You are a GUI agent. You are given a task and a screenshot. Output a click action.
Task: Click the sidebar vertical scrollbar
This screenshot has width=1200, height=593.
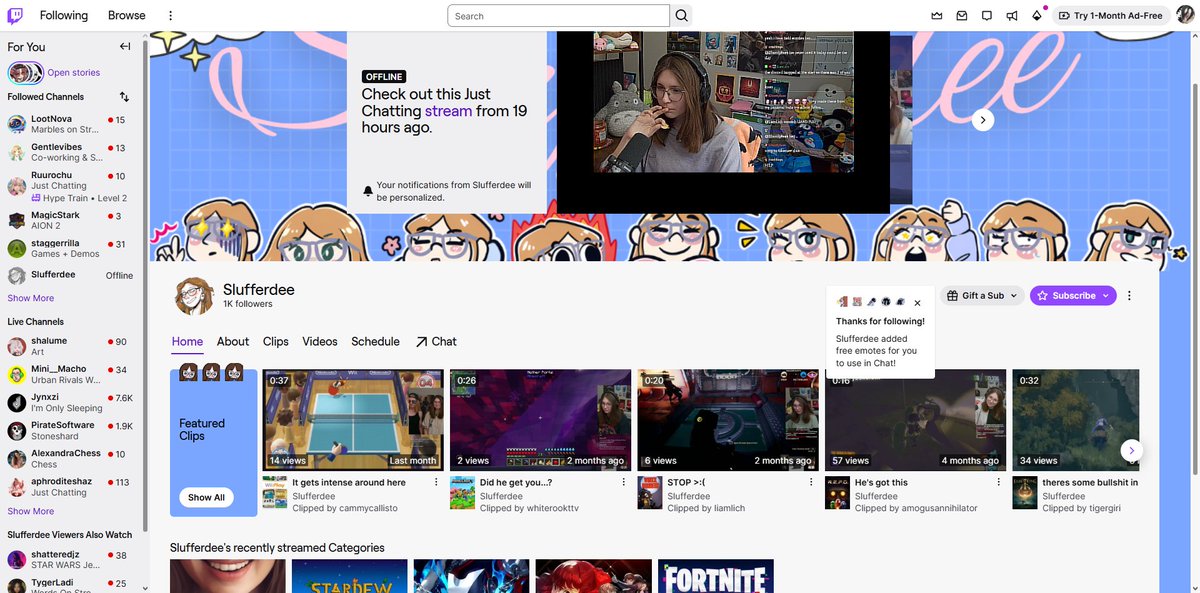pos(146,285)
